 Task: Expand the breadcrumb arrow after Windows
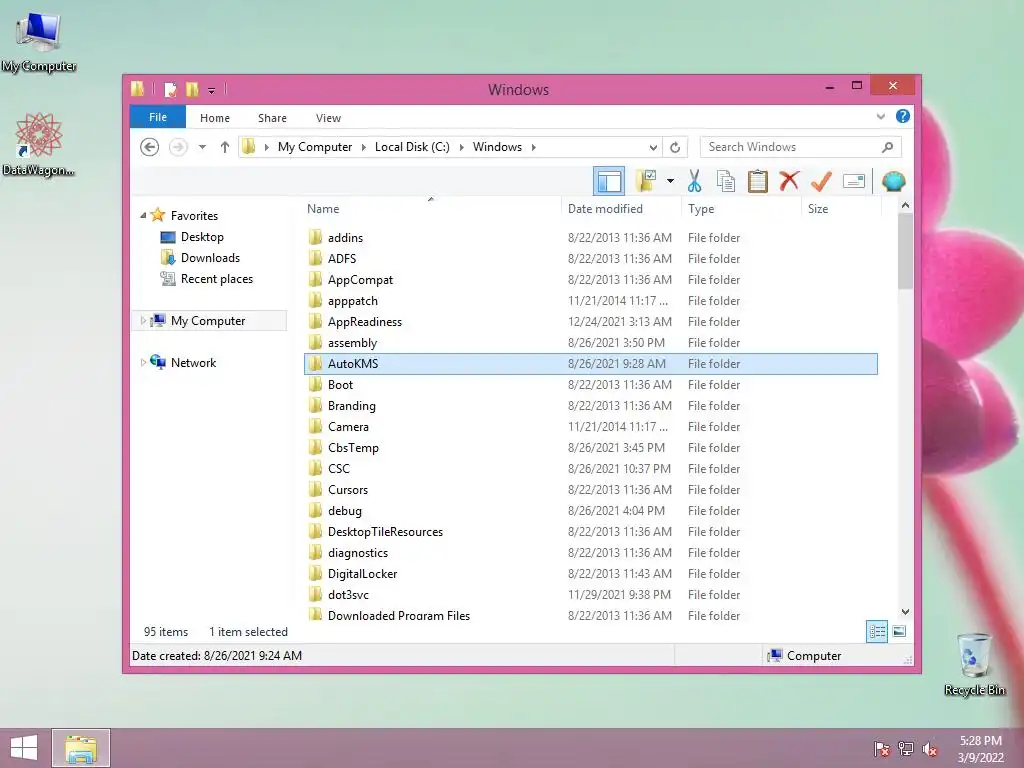[x=534, y=147]
